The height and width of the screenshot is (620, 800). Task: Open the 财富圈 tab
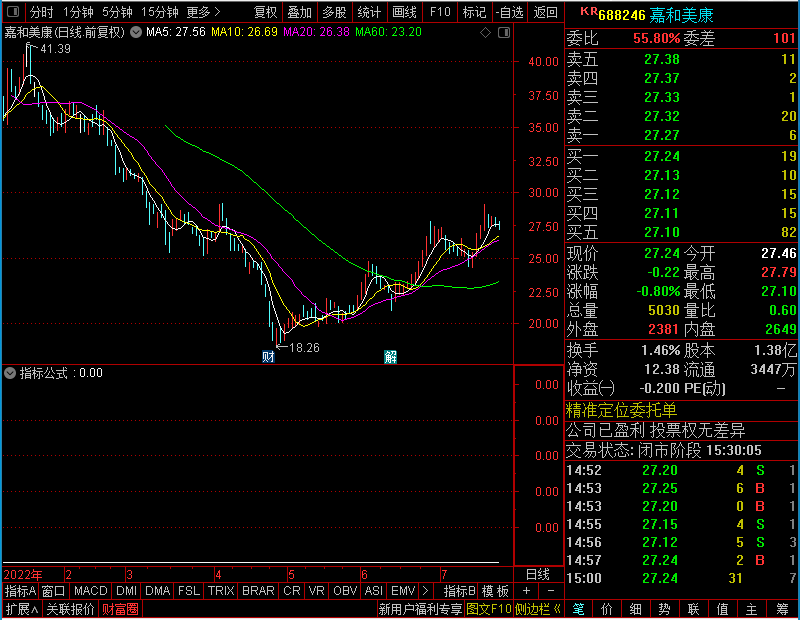click(120, 609)
